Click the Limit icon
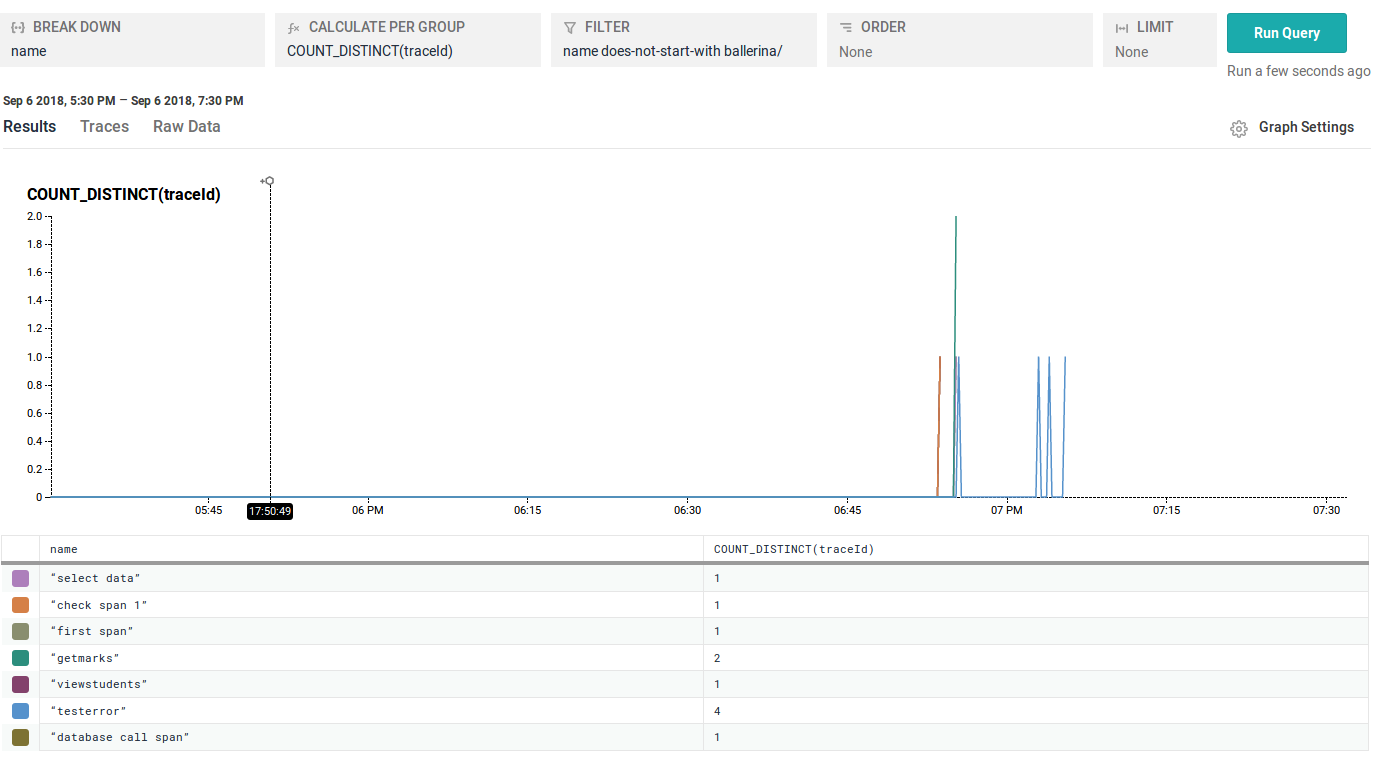 (1122, 28)
